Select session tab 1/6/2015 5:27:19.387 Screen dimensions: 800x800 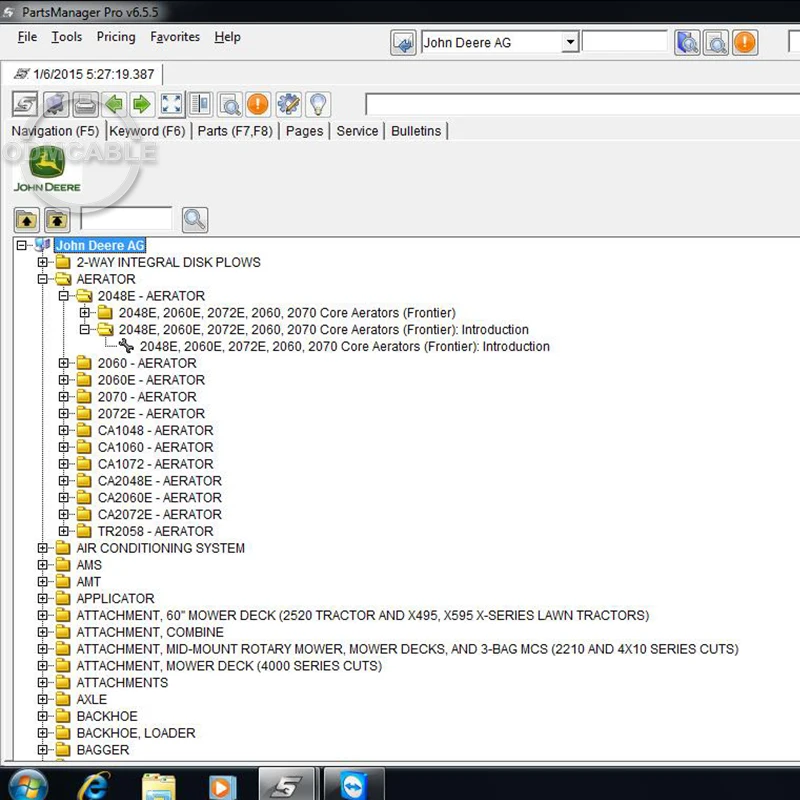84,74
